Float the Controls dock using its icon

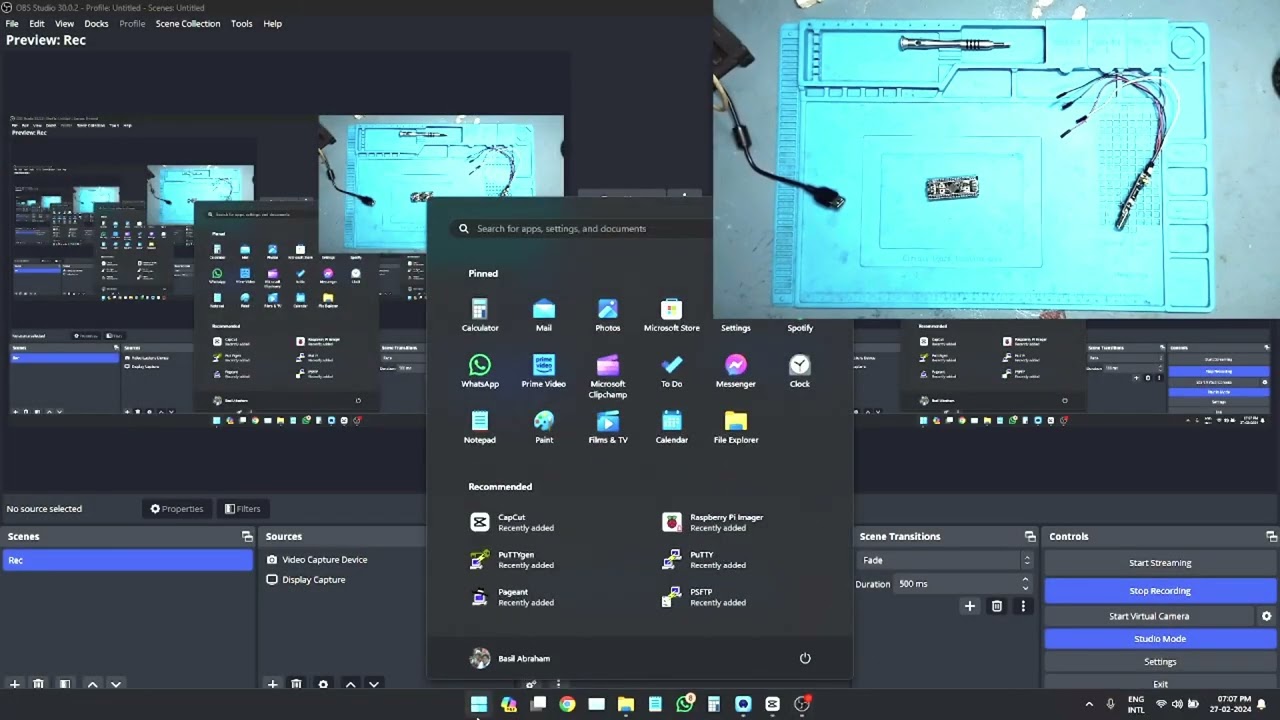point(1271,537)
